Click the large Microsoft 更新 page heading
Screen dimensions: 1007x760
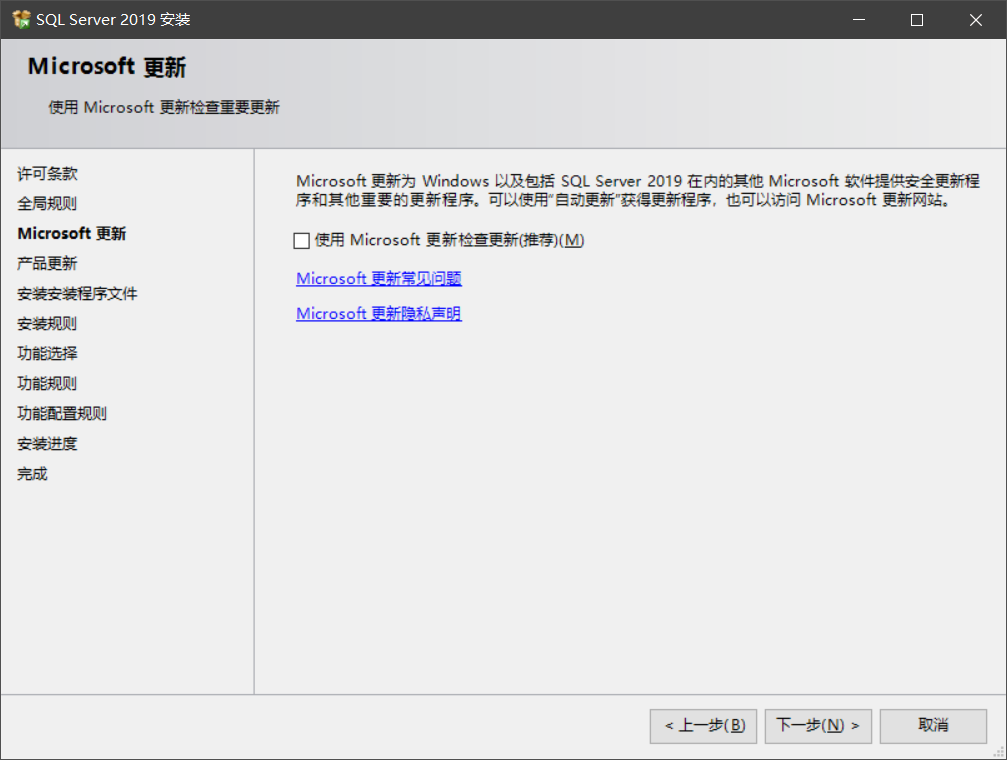click(107, 67)
